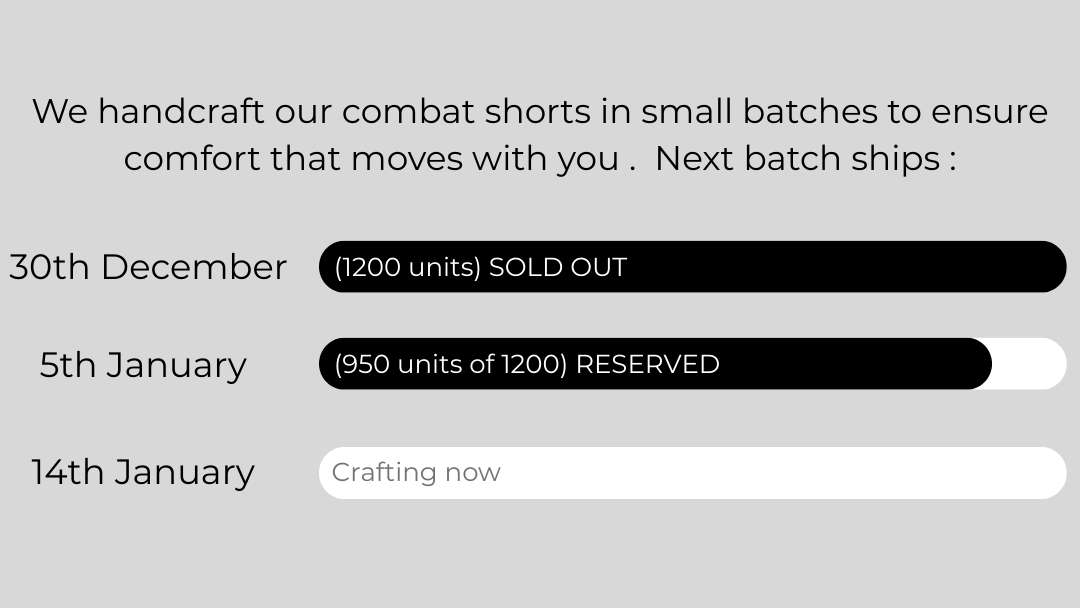Screen dimensions: 1080x608
Task: Click the word "handcraft" in the heading
Action: point(181,111)
